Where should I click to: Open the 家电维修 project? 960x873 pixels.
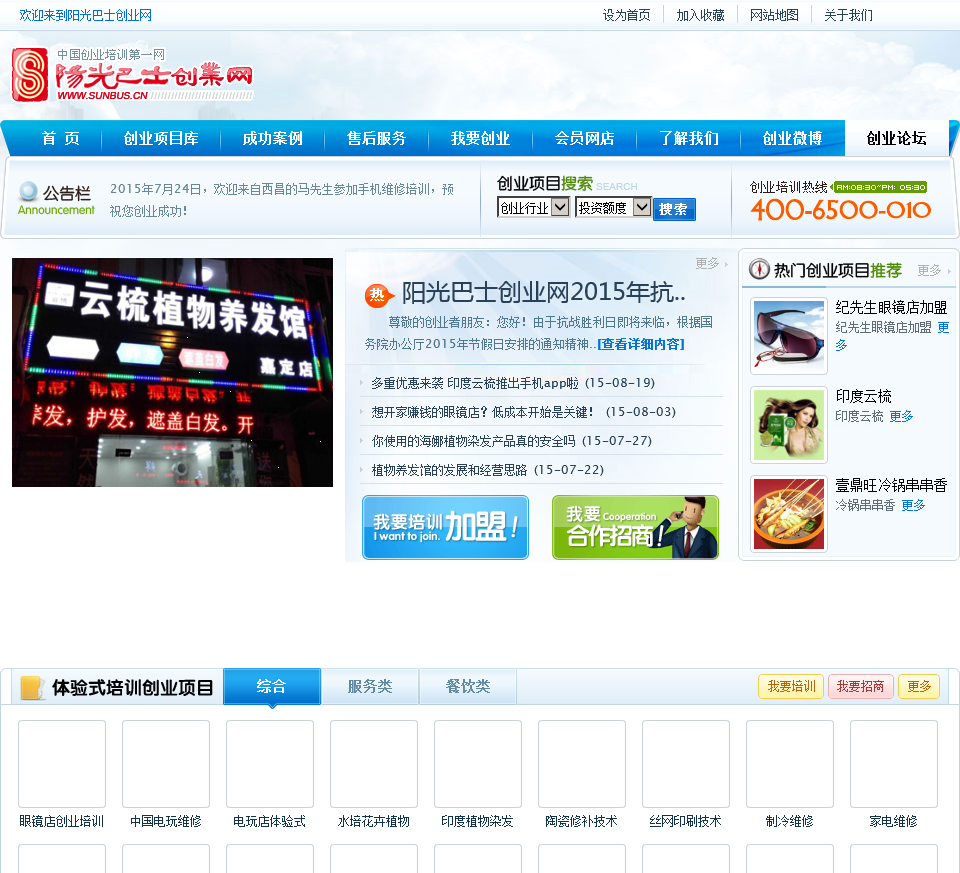point(894,821)
